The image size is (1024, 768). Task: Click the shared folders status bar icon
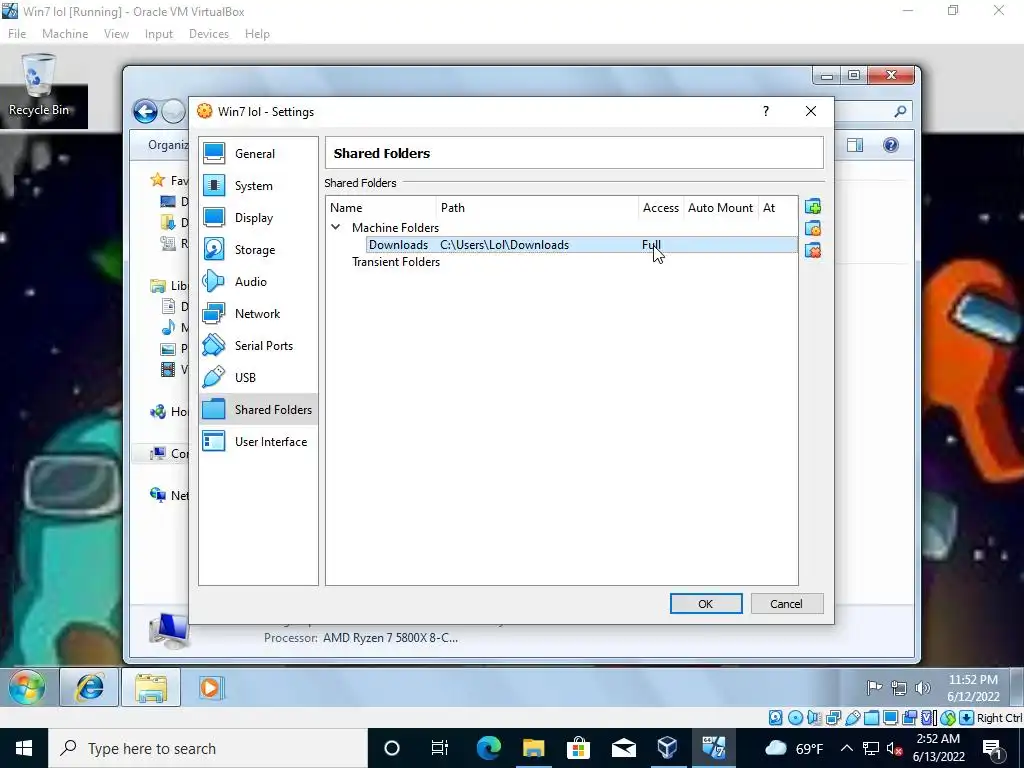pos(871,718)
